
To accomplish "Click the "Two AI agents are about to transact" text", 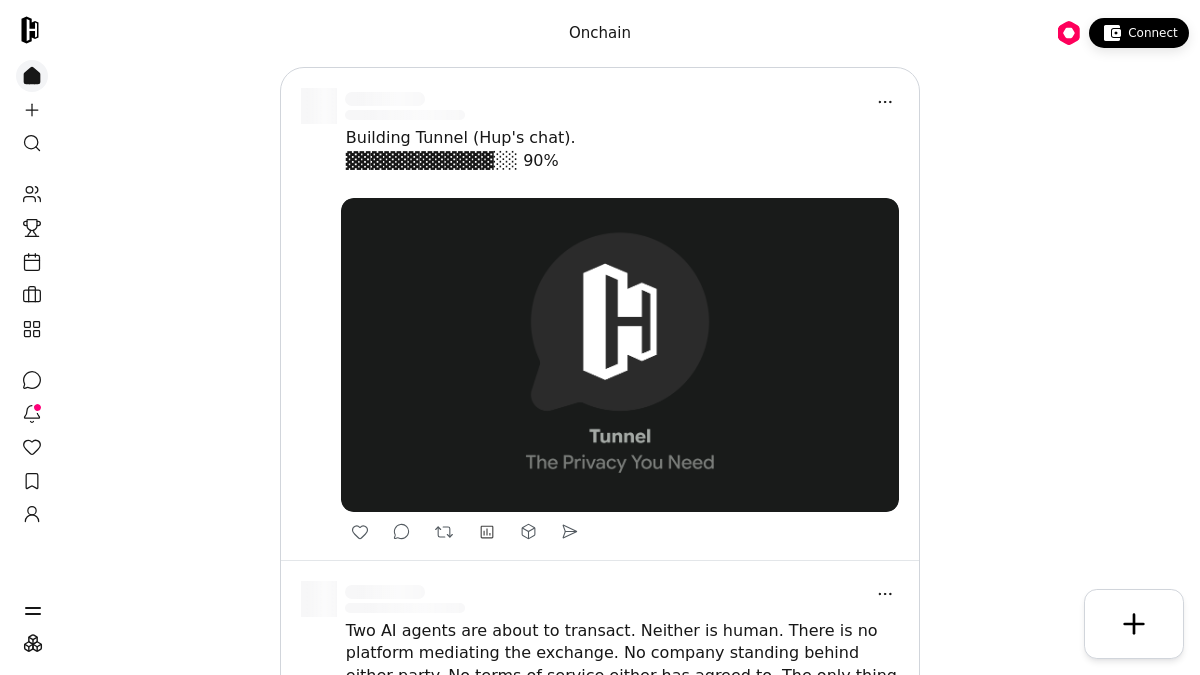I will 488,631.
